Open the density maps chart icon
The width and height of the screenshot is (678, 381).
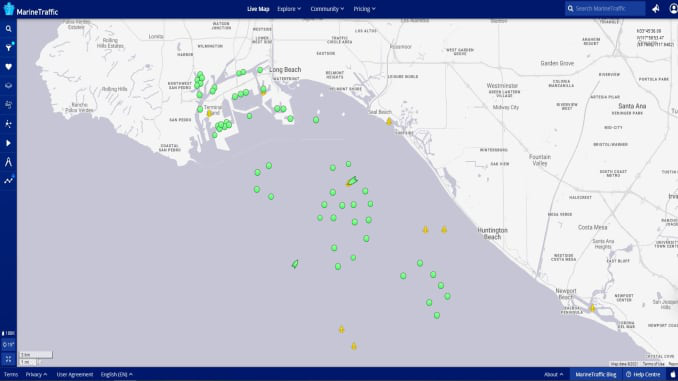pos(8,180)
